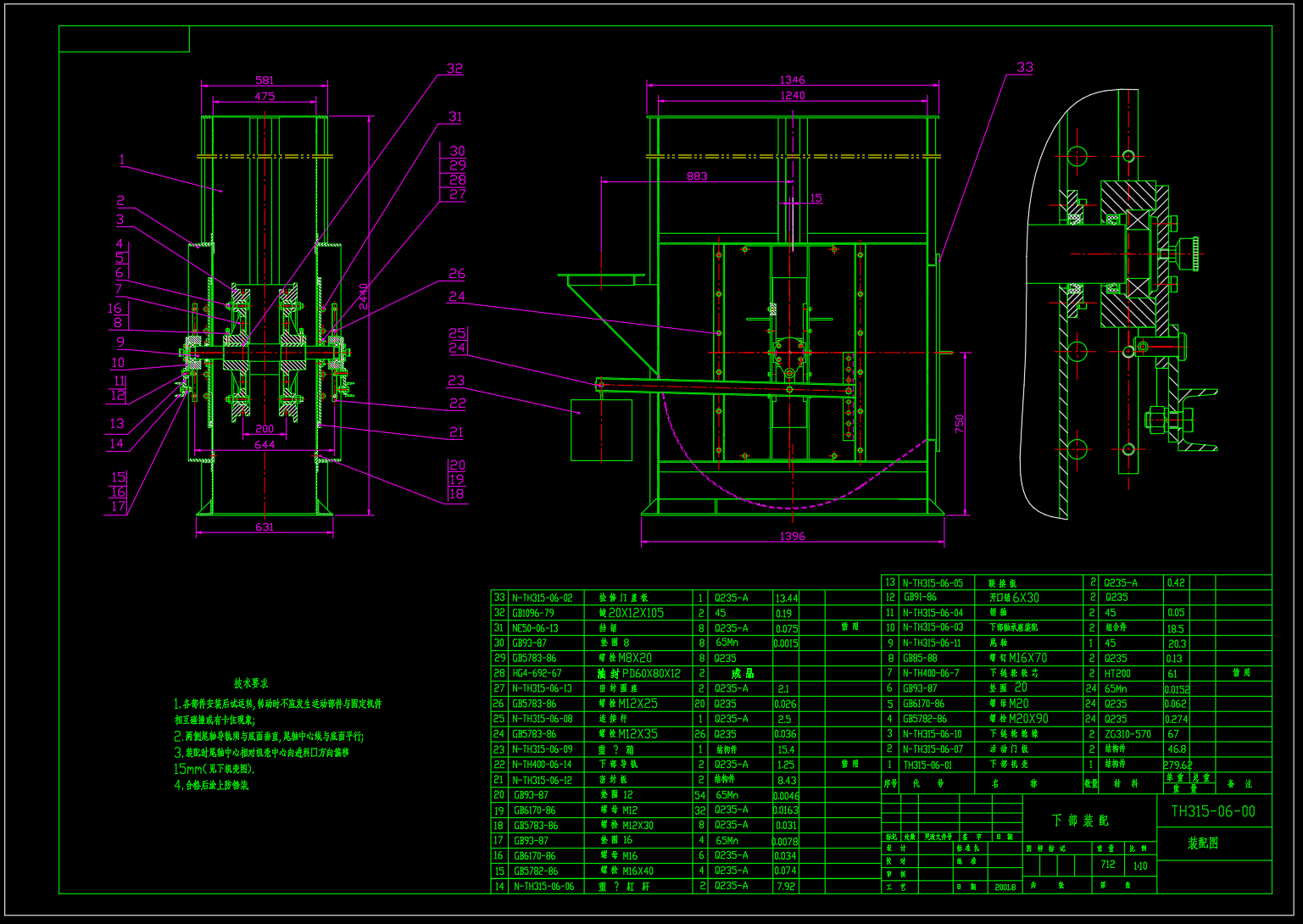
Task: Click the total weight value 712
Action: (1107, 865)
